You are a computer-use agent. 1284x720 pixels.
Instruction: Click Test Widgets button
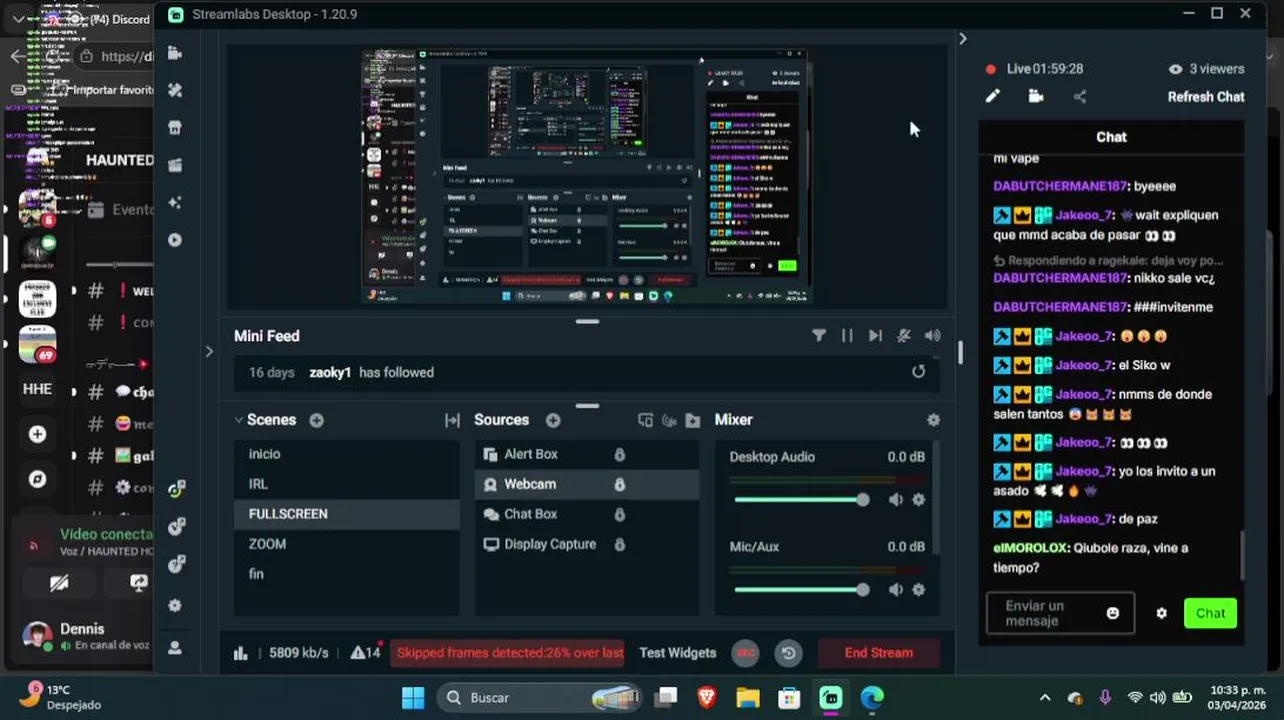click(x=678, y=653)
